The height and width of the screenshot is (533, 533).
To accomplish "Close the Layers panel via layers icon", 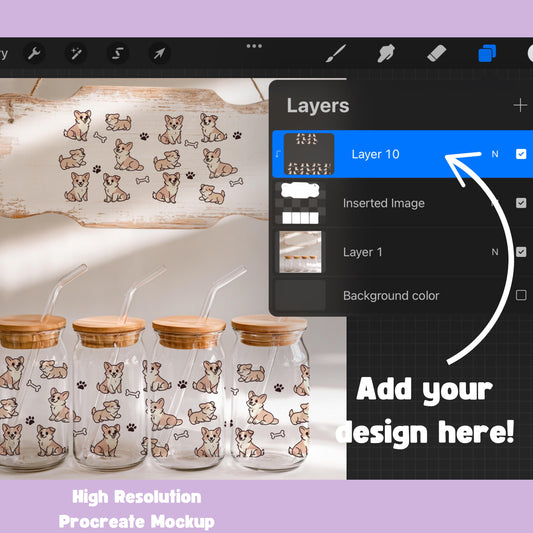I will tap(487, 53).
